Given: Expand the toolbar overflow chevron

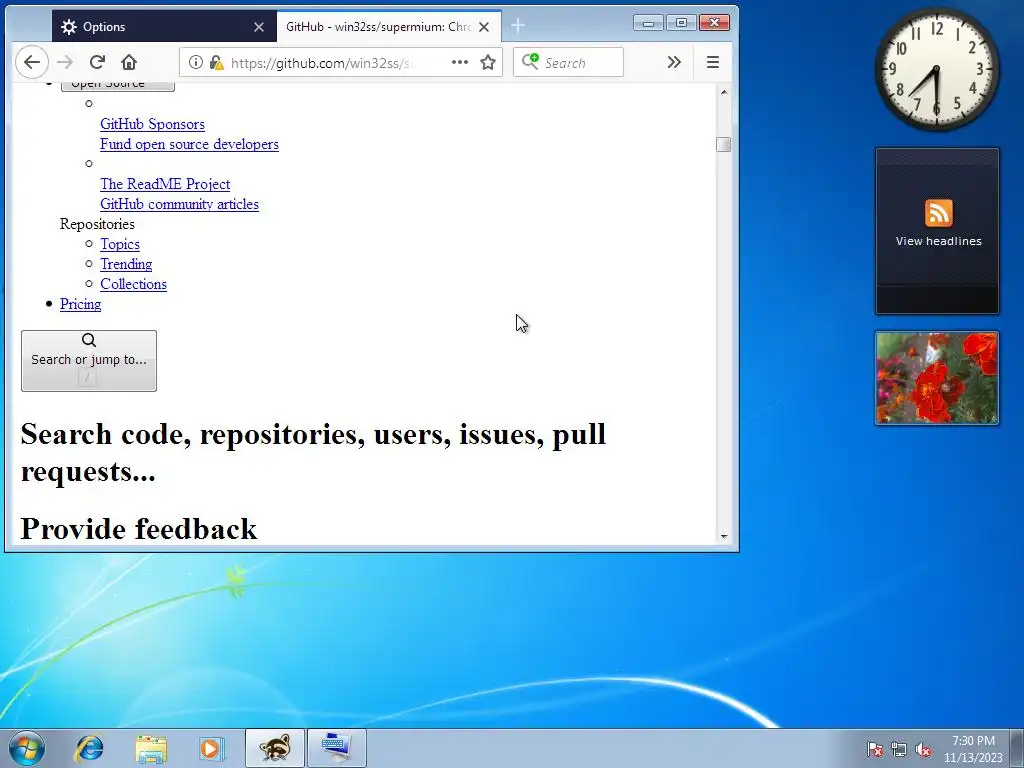Looking at the screenshot, I should (x=674, y=62).
